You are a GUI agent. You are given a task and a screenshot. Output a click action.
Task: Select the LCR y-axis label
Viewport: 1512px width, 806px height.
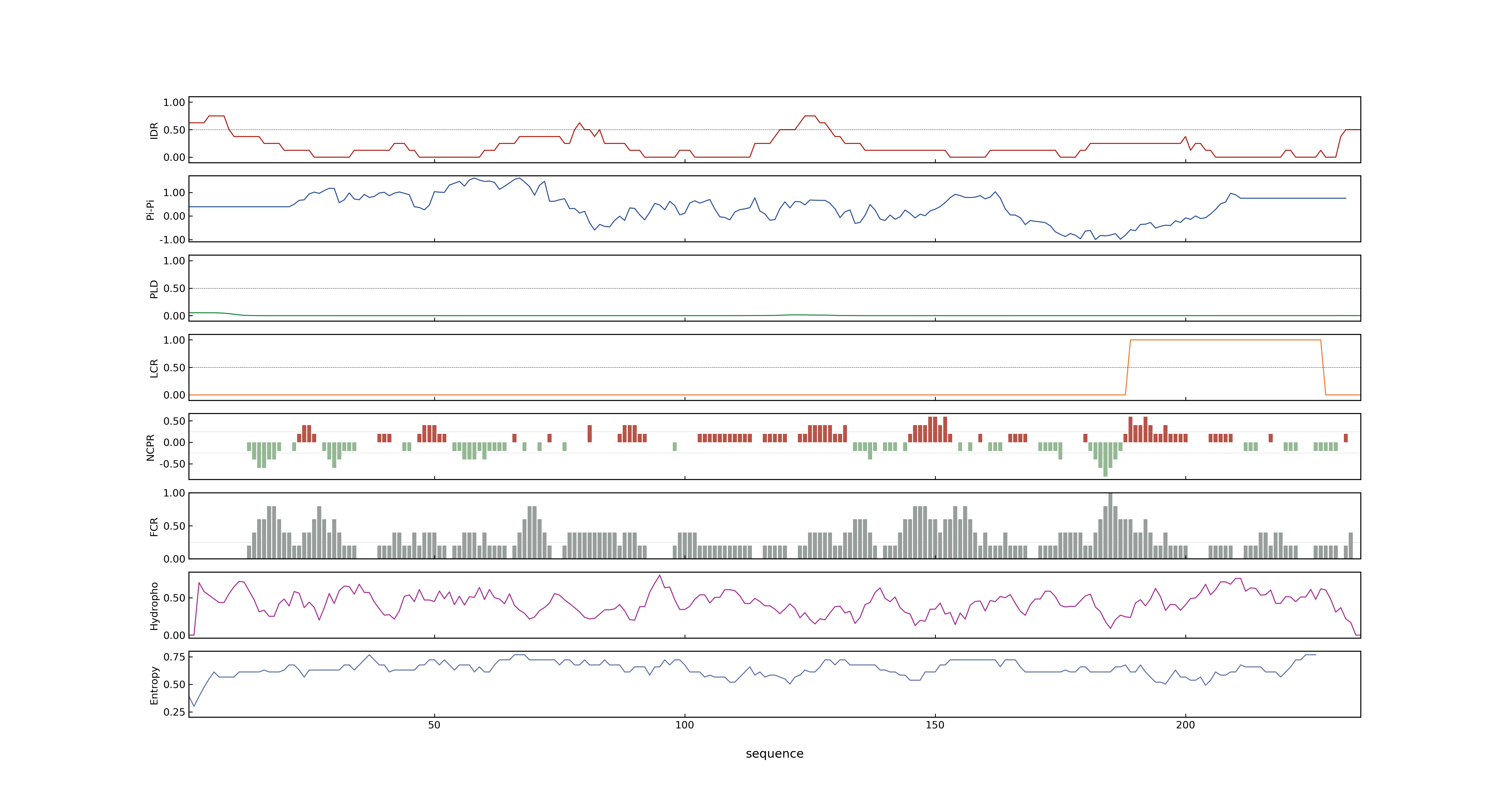(154, 368)
